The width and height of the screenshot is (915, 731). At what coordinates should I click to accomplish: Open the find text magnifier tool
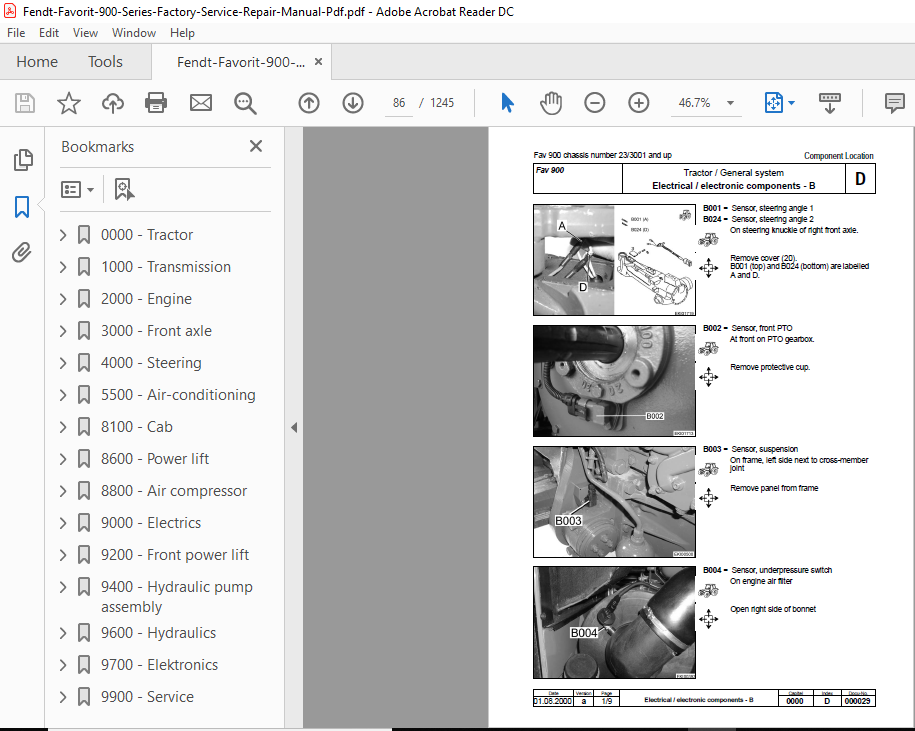tap(245, 103)
